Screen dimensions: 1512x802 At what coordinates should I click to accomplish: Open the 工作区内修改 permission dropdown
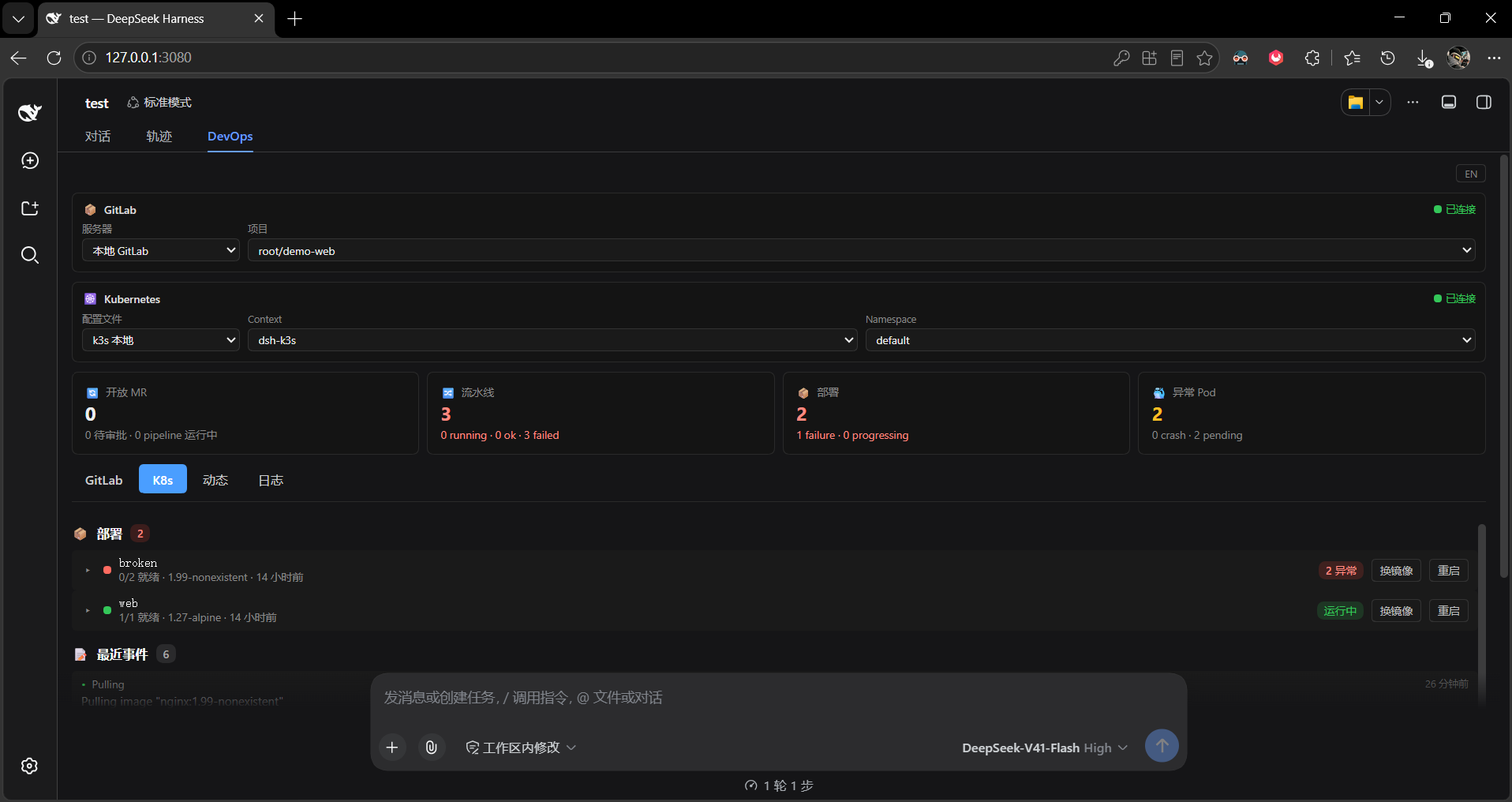click(x=521, y=748)
